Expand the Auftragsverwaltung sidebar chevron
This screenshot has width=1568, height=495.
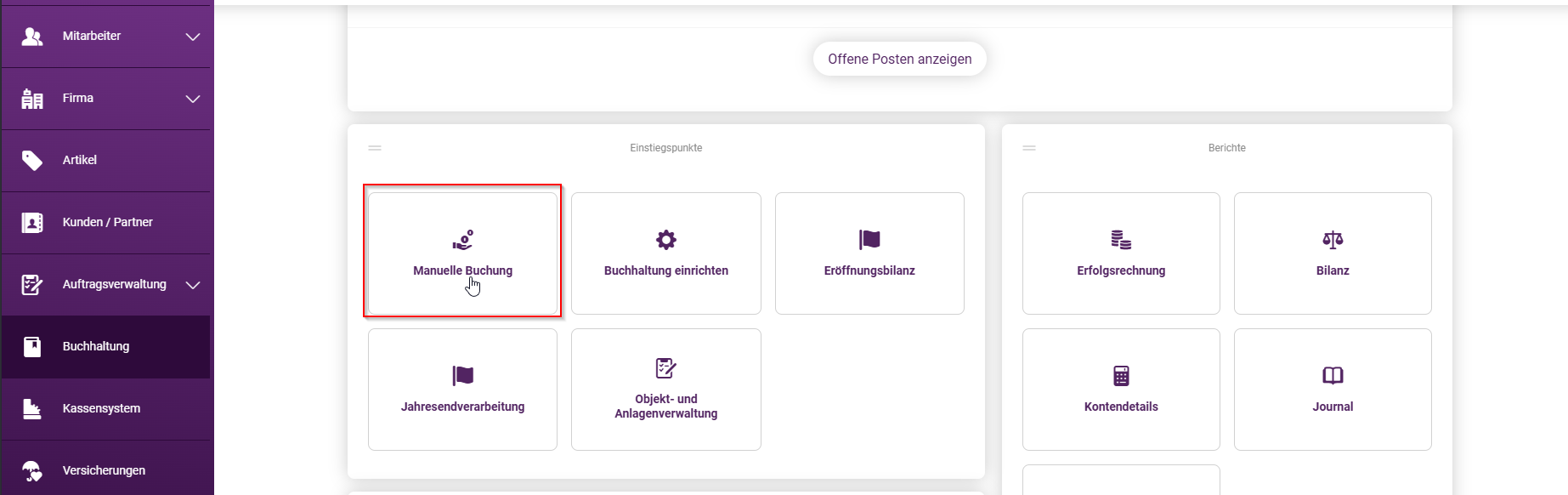193,285
